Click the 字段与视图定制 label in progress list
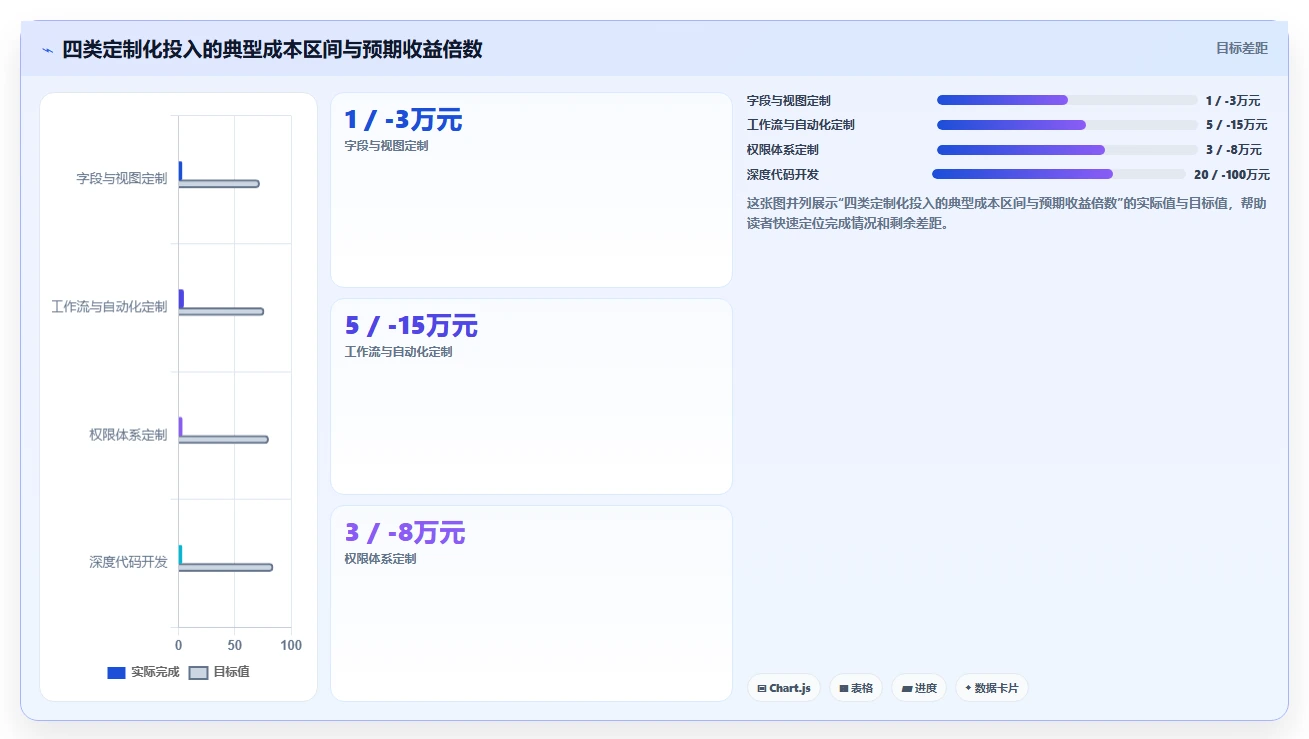Screen dimensions: 1309x739 pyautogui.click(x=789, y=101)
